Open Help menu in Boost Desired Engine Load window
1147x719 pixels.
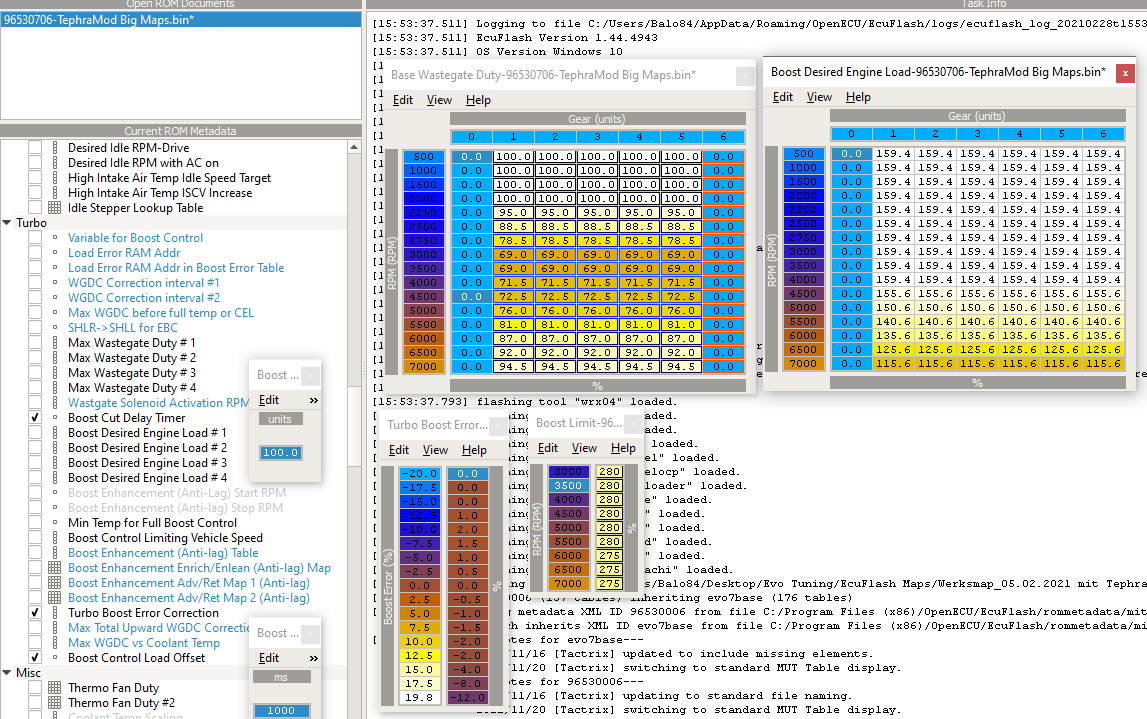point(858,97)
